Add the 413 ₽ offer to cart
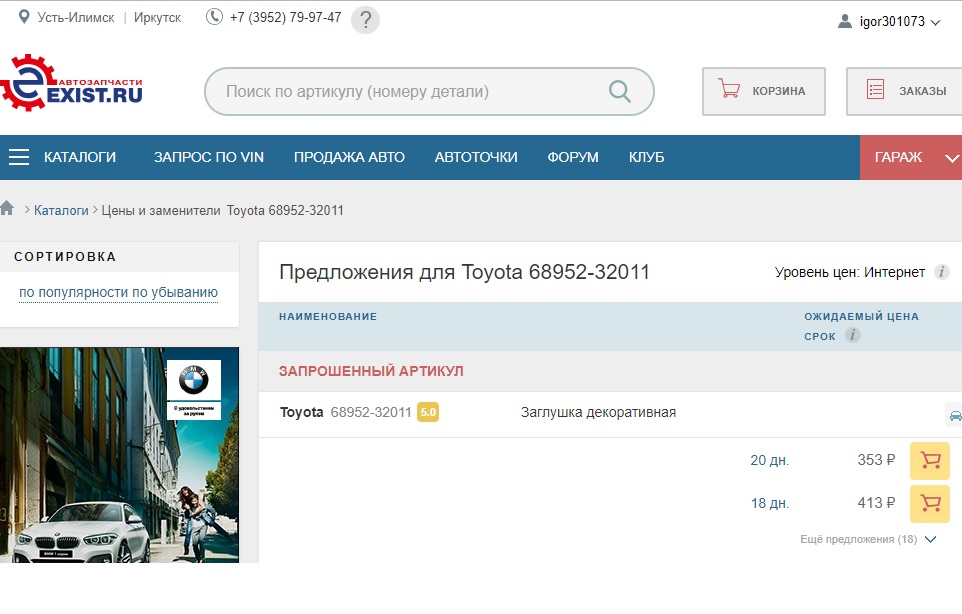The image size is (962, 614). point(929,503)
